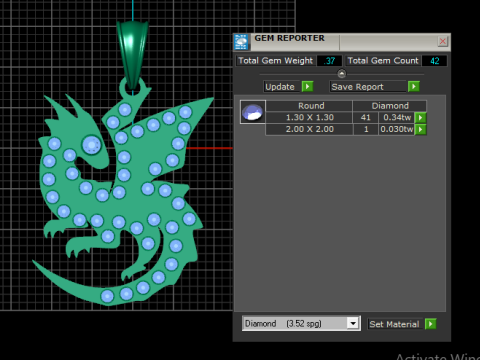
Task: Select the 2.00 X 2.00 size cell
Action: click(x=309, y=129)
